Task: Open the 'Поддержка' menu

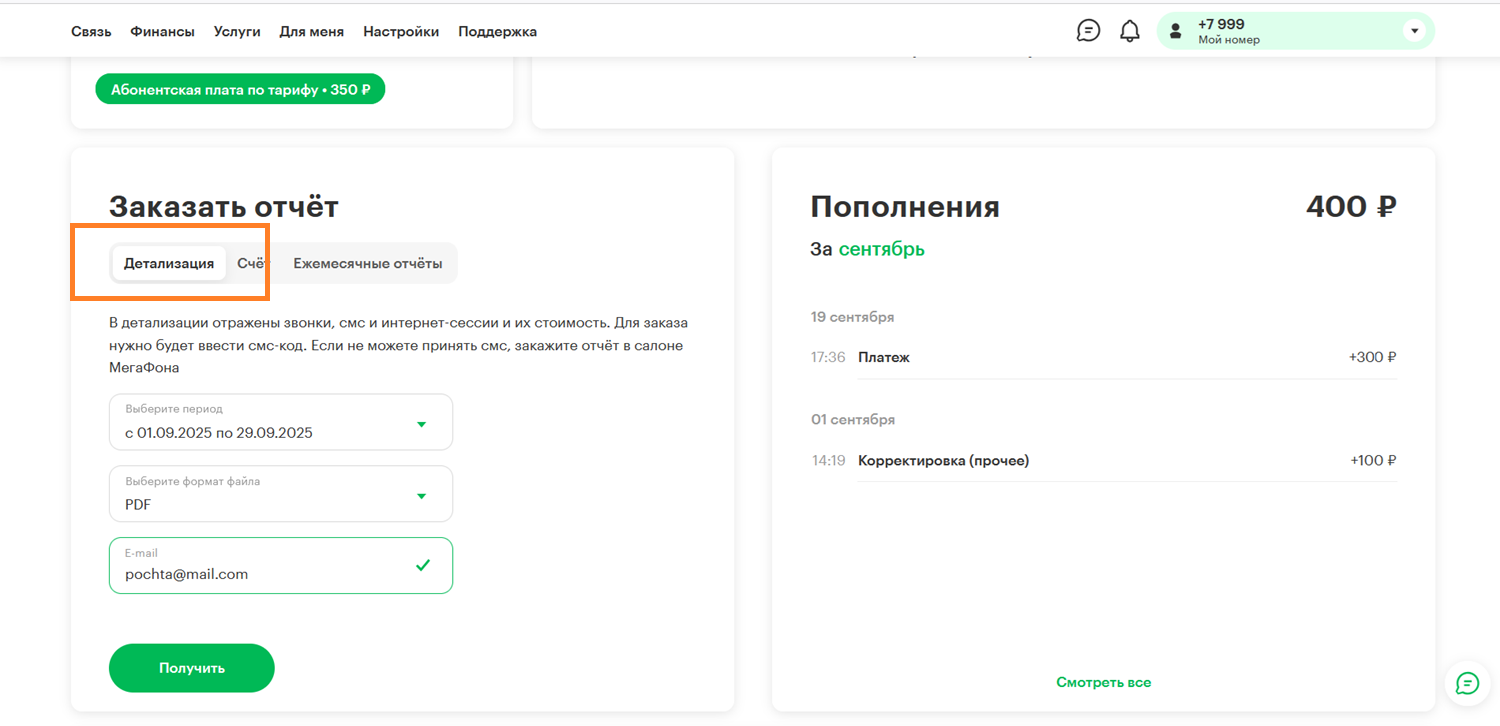Action: coord(497,31)
